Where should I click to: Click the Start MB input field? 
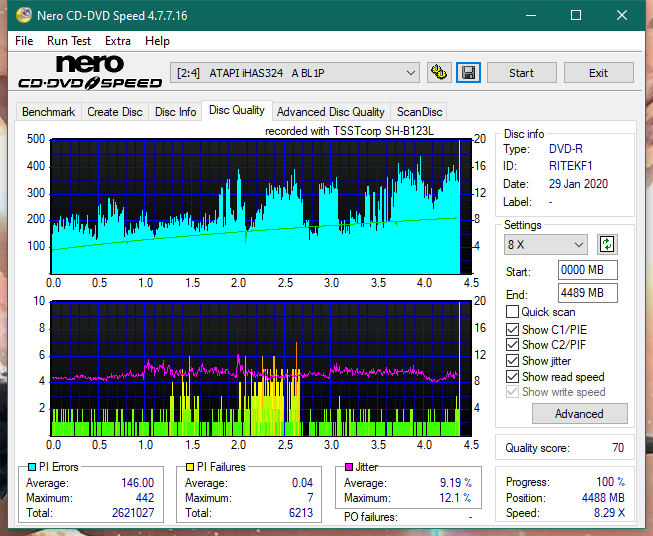(x=587, y=270)
